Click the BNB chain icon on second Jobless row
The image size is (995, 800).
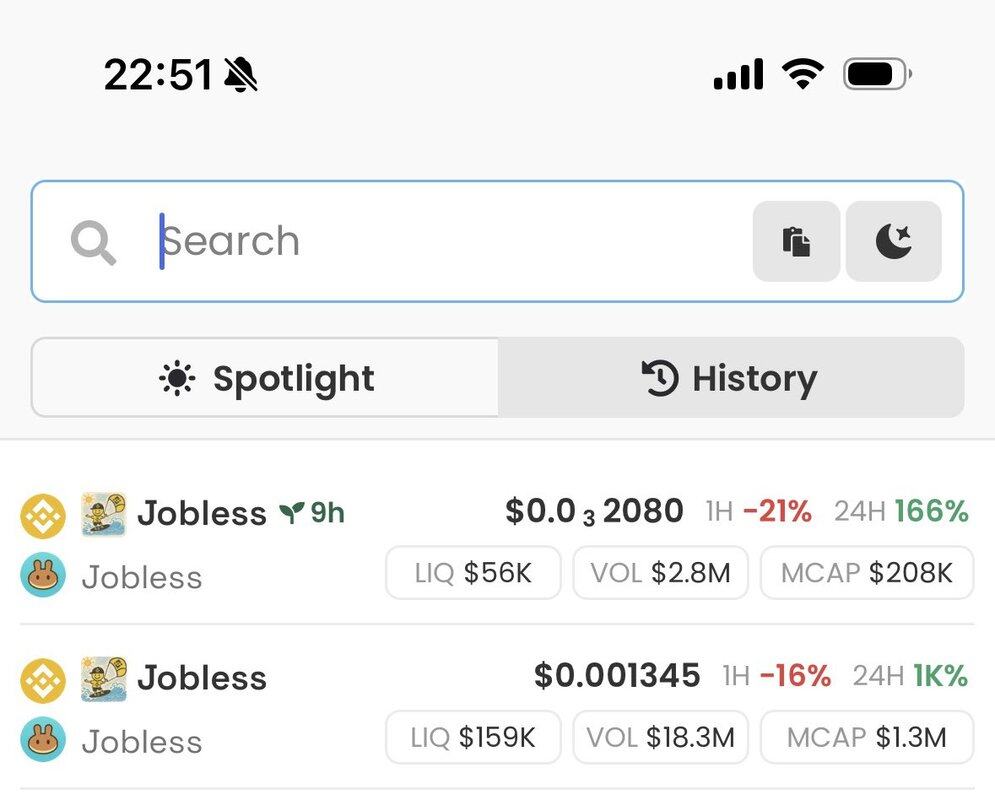[x=43, y=681]
